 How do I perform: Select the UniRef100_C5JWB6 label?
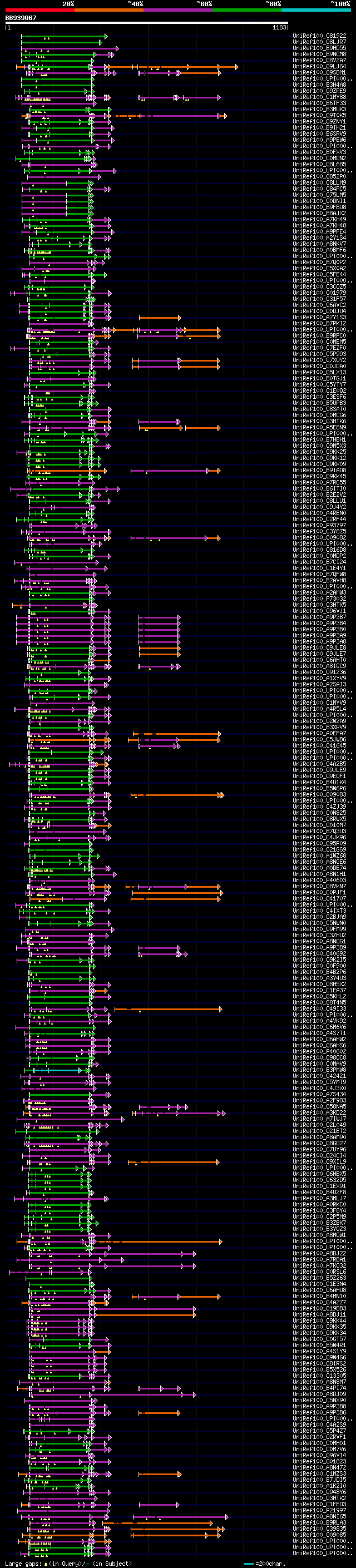coord(319,740)
